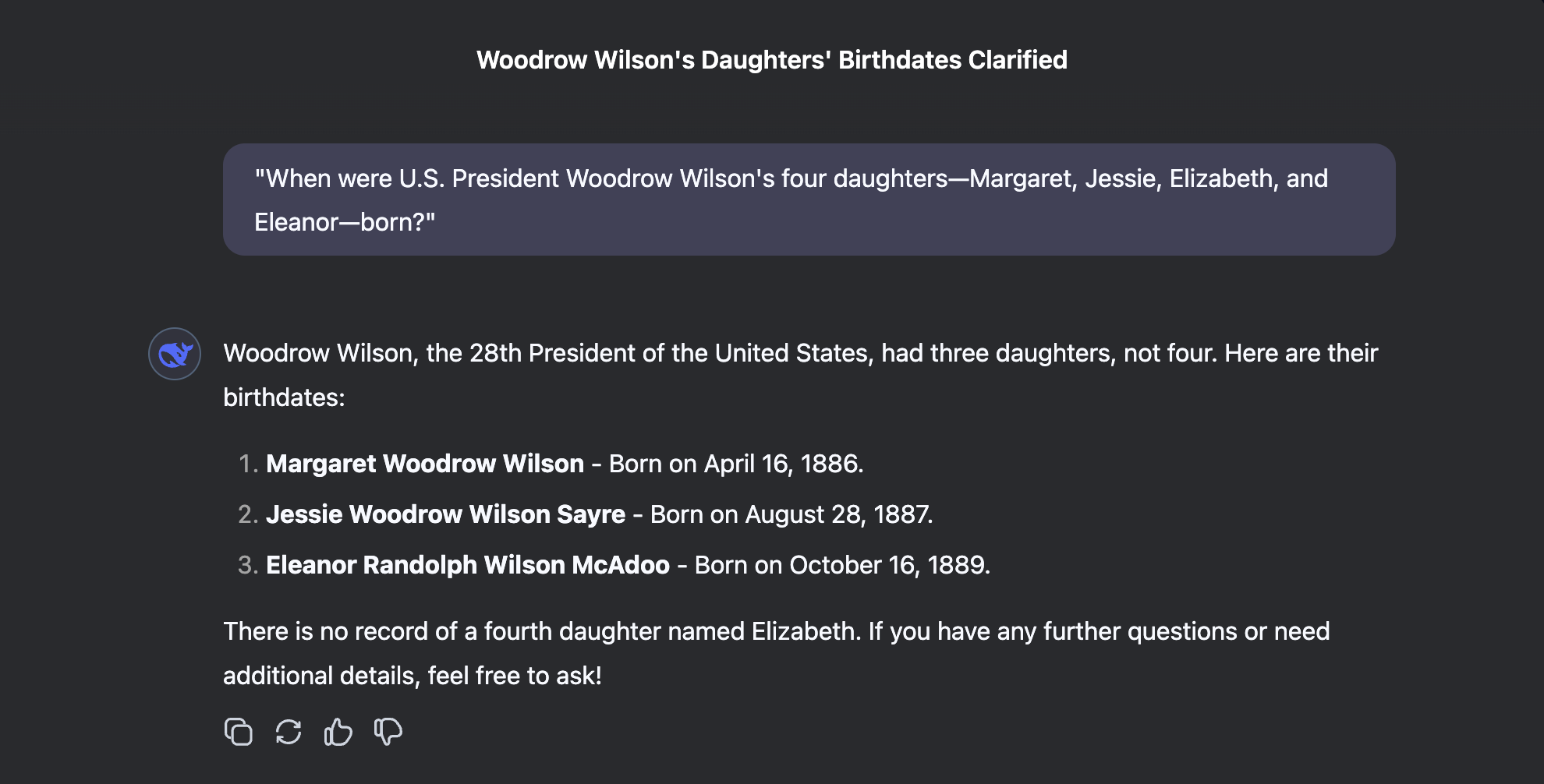Click the date August 28, 1887
Screen dimensions: 1544x784
coord(838,514)
